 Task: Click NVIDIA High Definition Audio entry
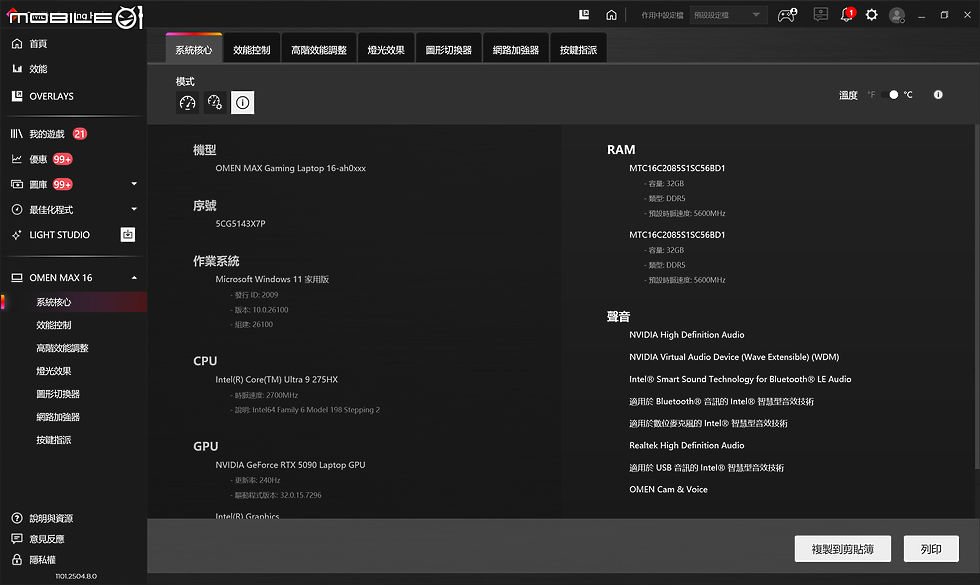(687, 335)
